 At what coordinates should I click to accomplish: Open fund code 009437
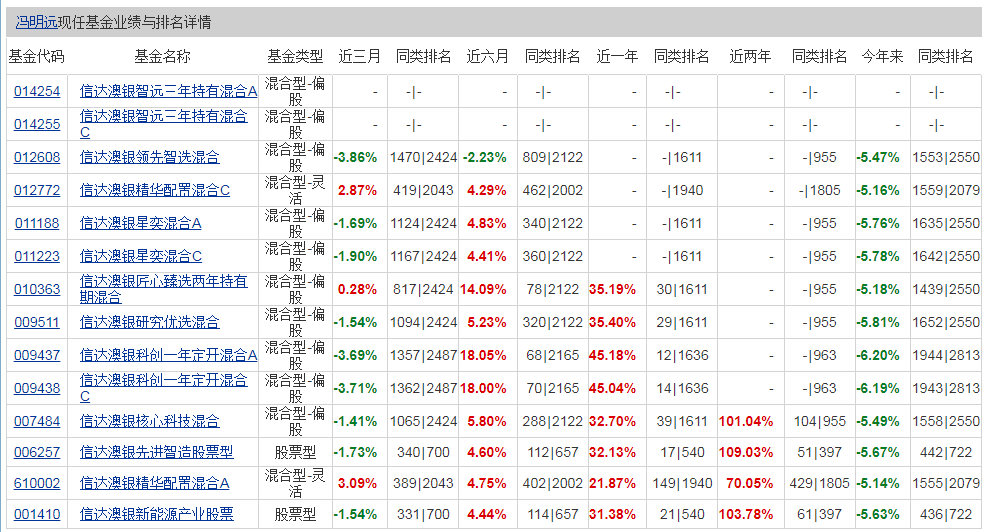click(37, 356)
